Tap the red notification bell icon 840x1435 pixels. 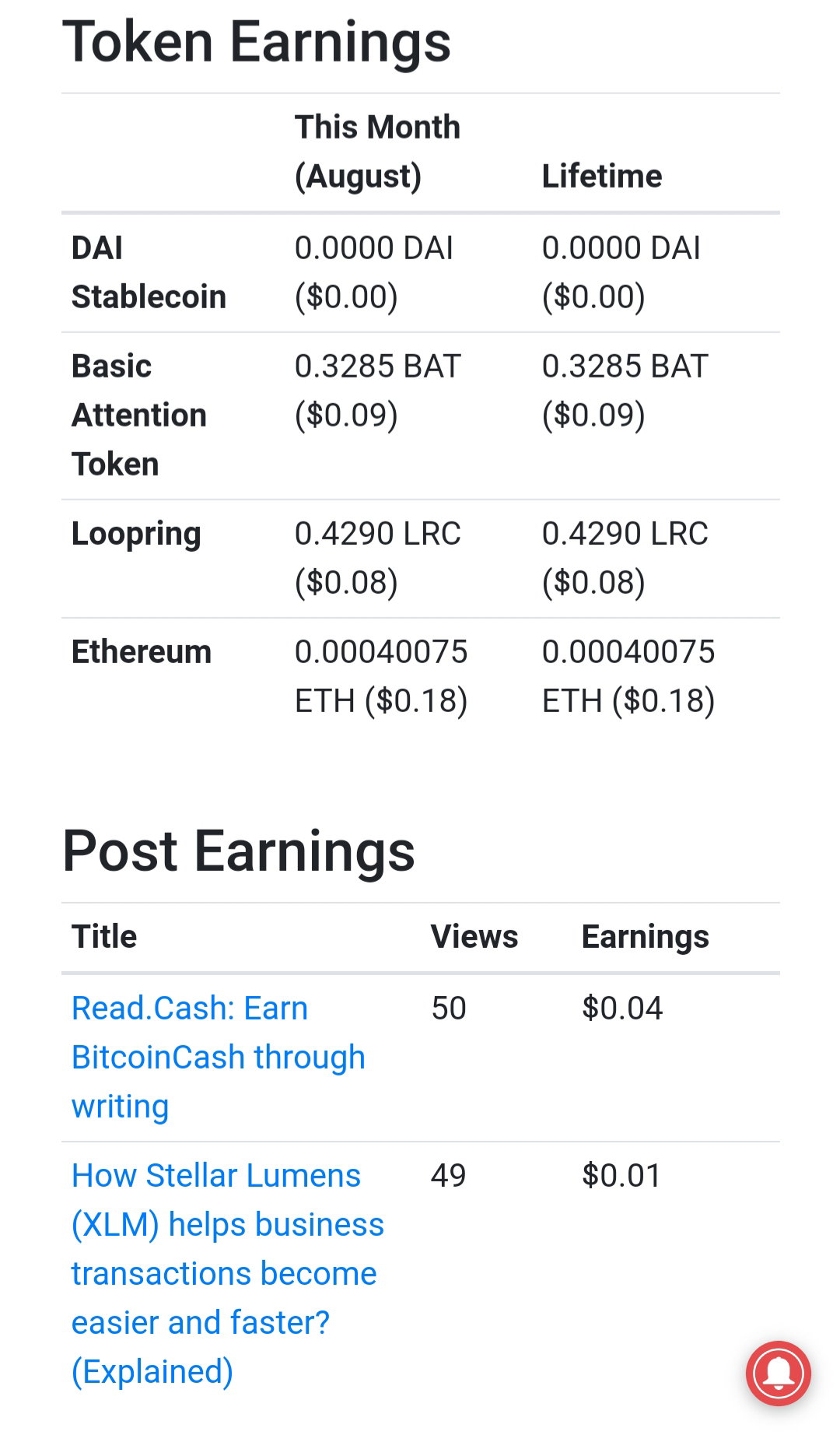778,1374
